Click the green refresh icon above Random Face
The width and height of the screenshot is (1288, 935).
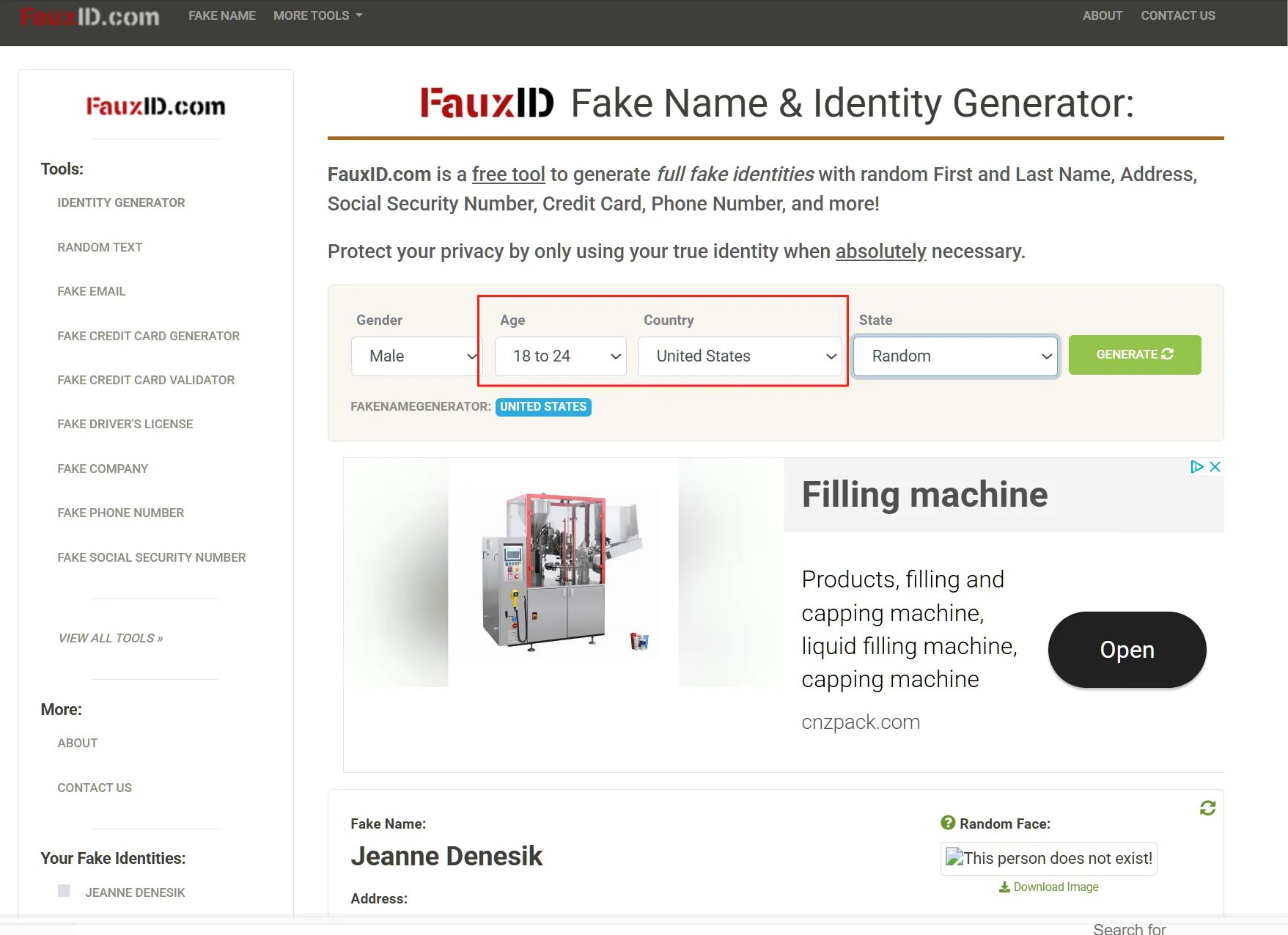click(x=1207, y=807)
